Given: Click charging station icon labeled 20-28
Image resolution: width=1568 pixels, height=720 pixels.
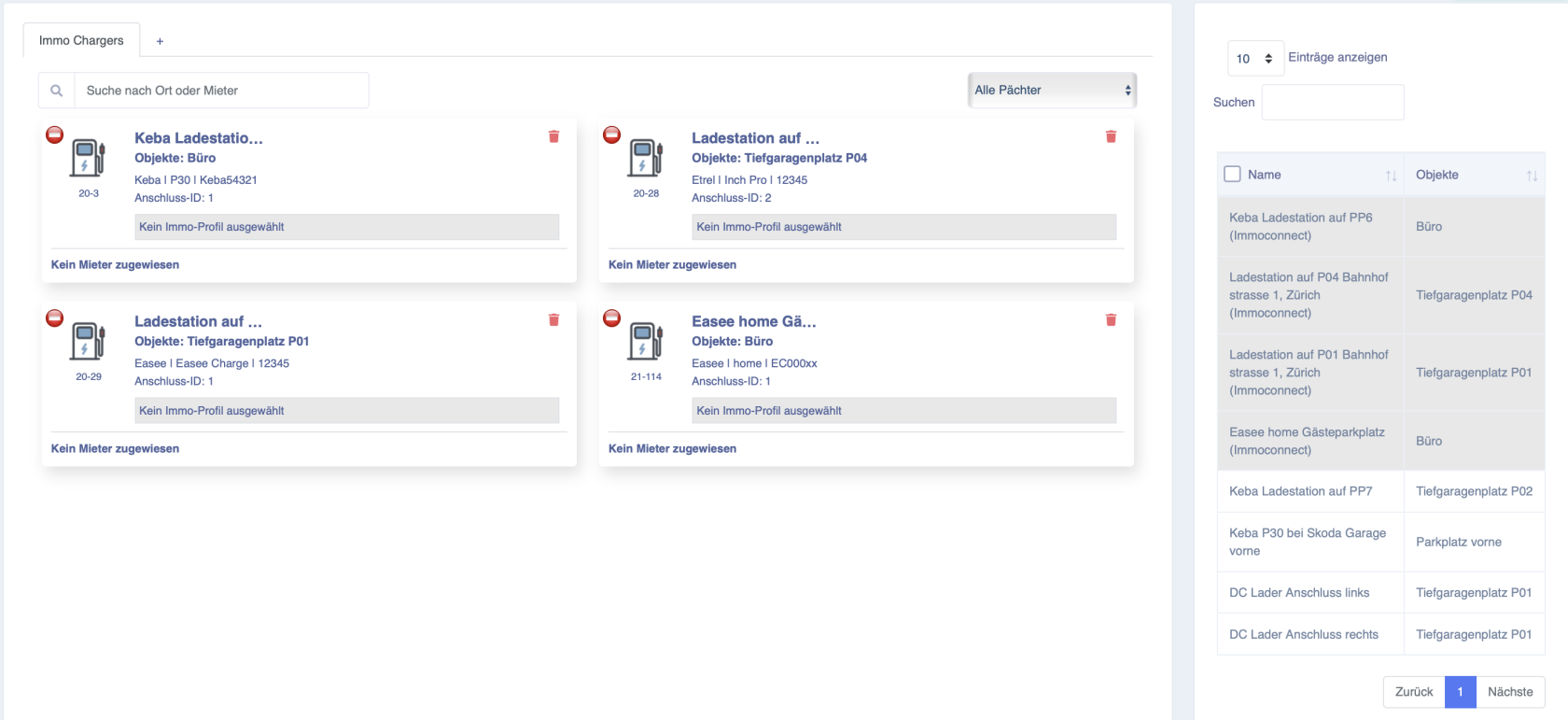Looking at the screenshot, I should (x=645, y=158).
